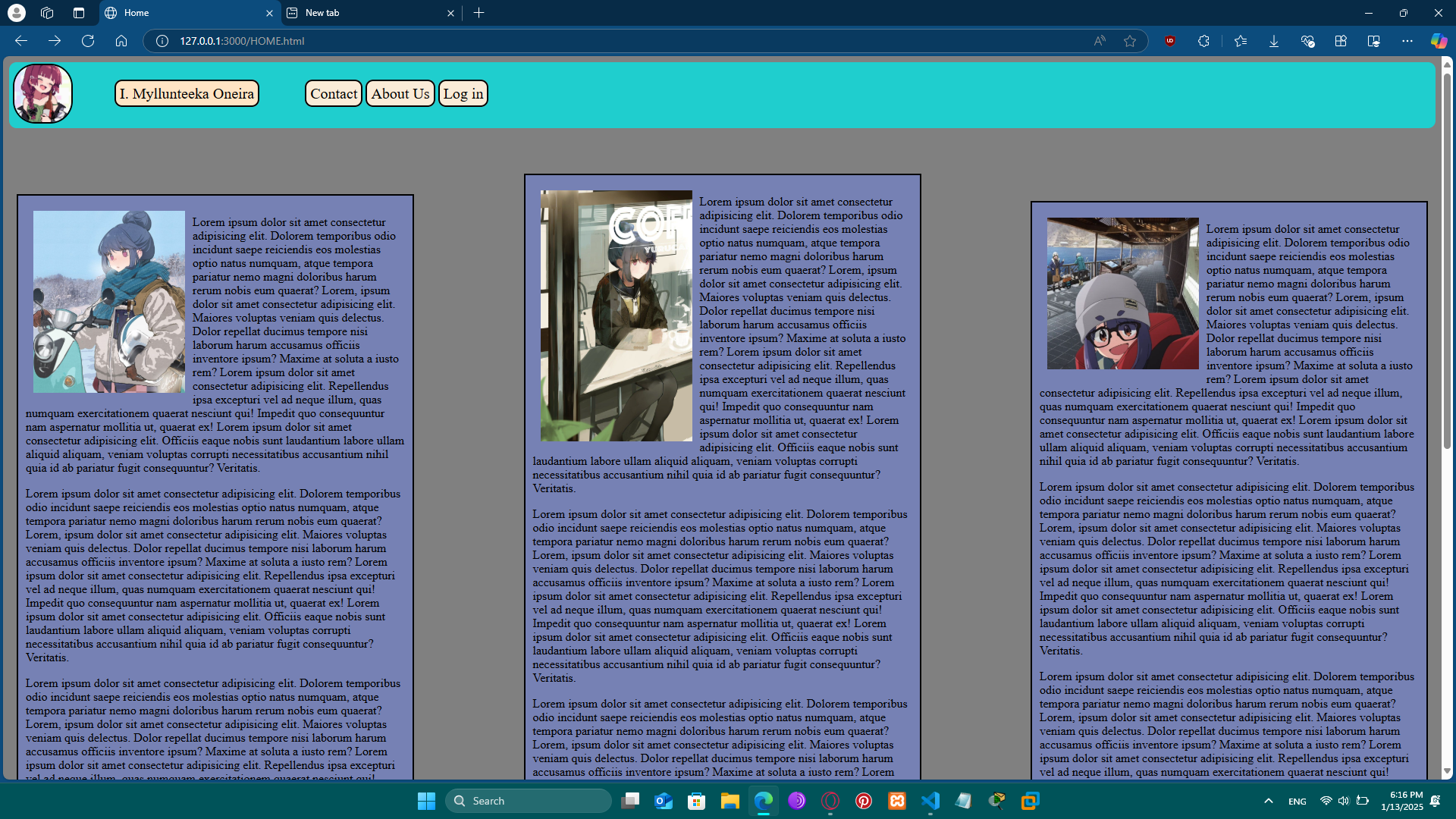This screenshot has height=819, width=1456.
Task: Open the uBlock Origin extension icon
Action: [x=1170, y=41]
